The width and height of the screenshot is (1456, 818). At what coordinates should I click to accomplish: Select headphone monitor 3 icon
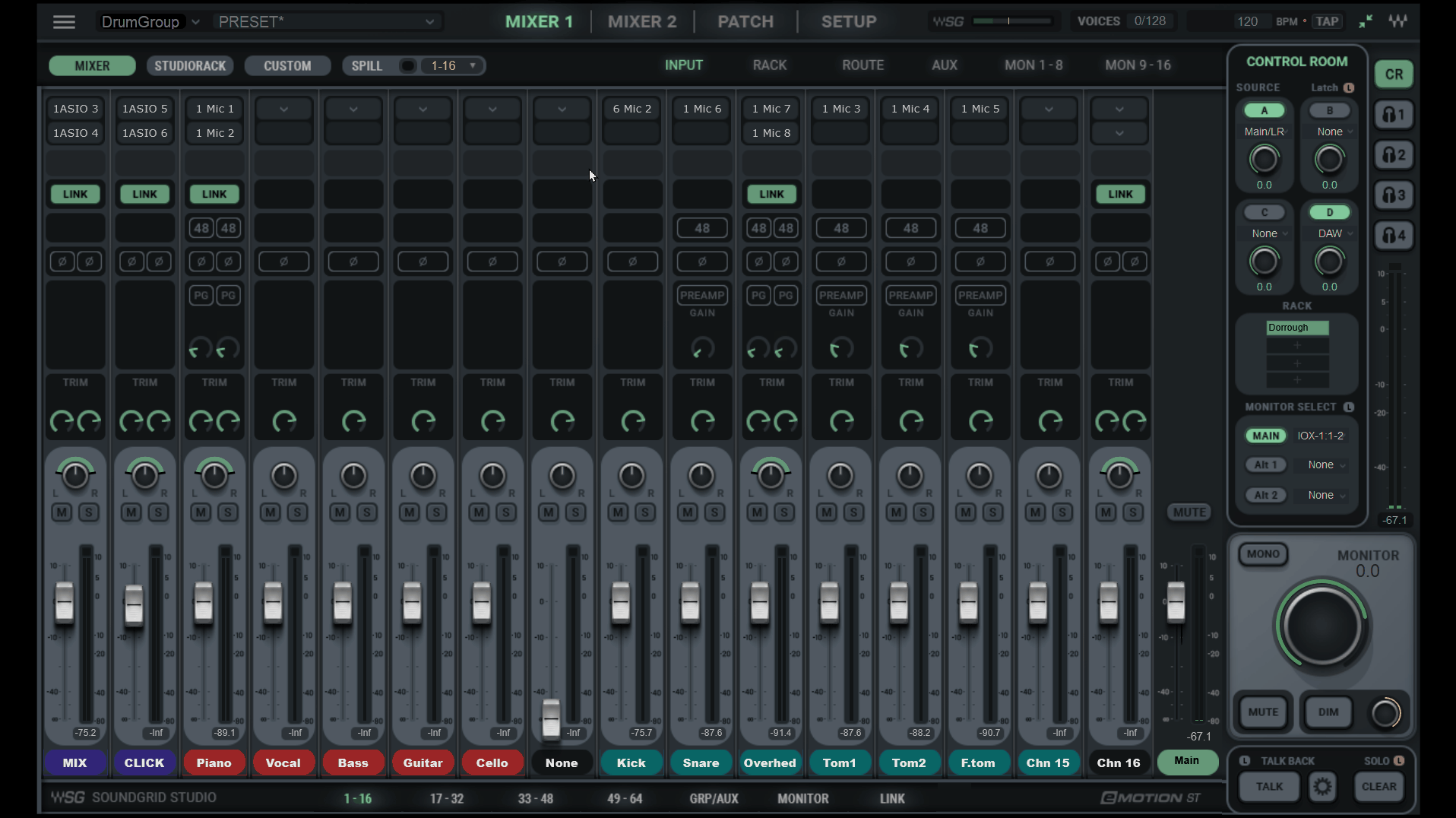[x=1394, y=195]
